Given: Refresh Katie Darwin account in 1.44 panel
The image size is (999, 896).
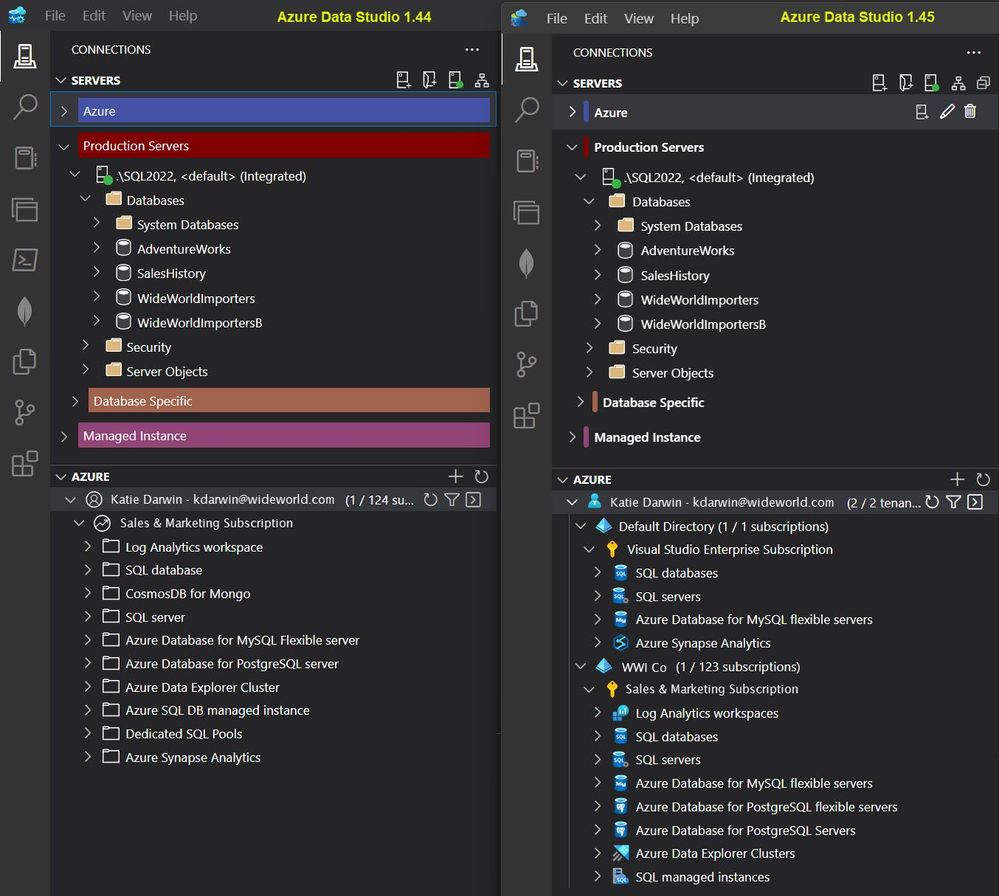Looking at the screenshot, I should coord(431,500).
